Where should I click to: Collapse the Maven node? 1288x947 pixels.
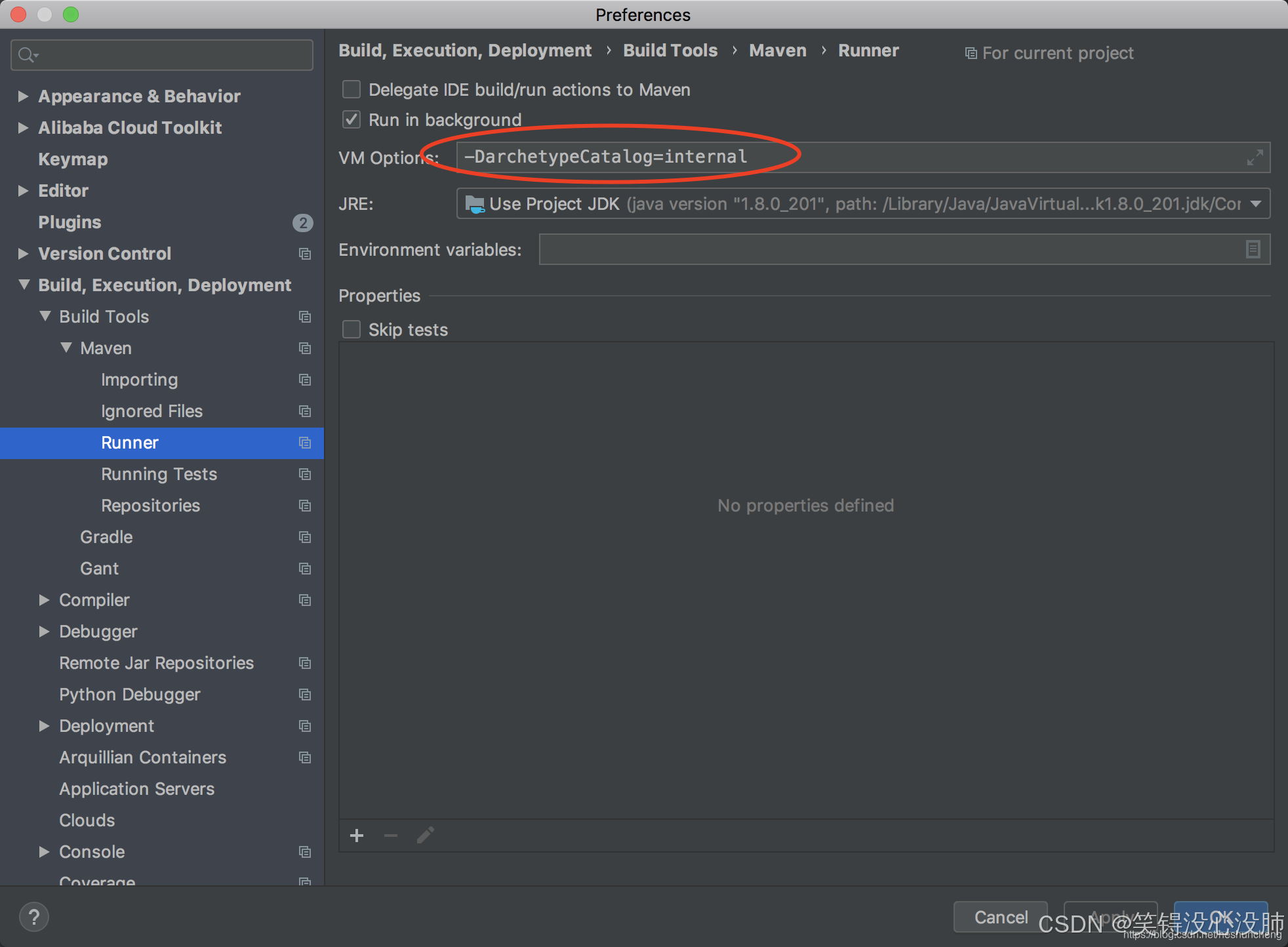(x=66, y=348)
